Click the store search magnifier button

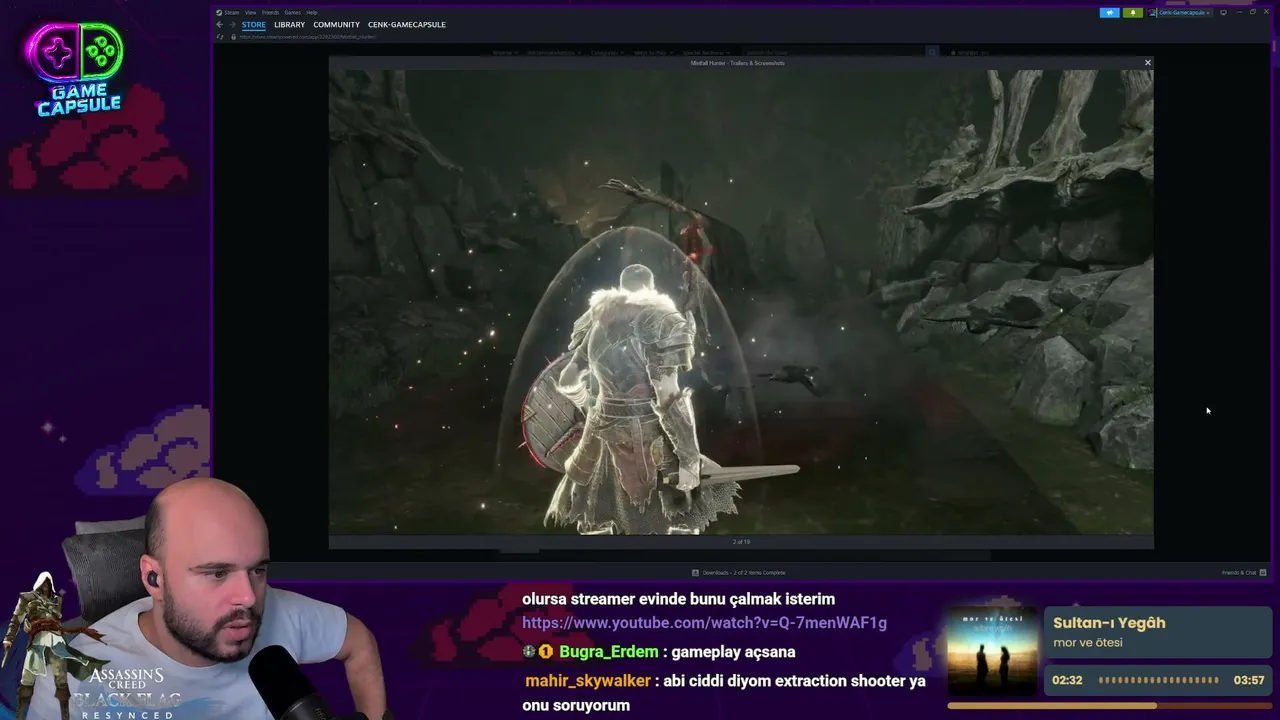pos(932,52)
